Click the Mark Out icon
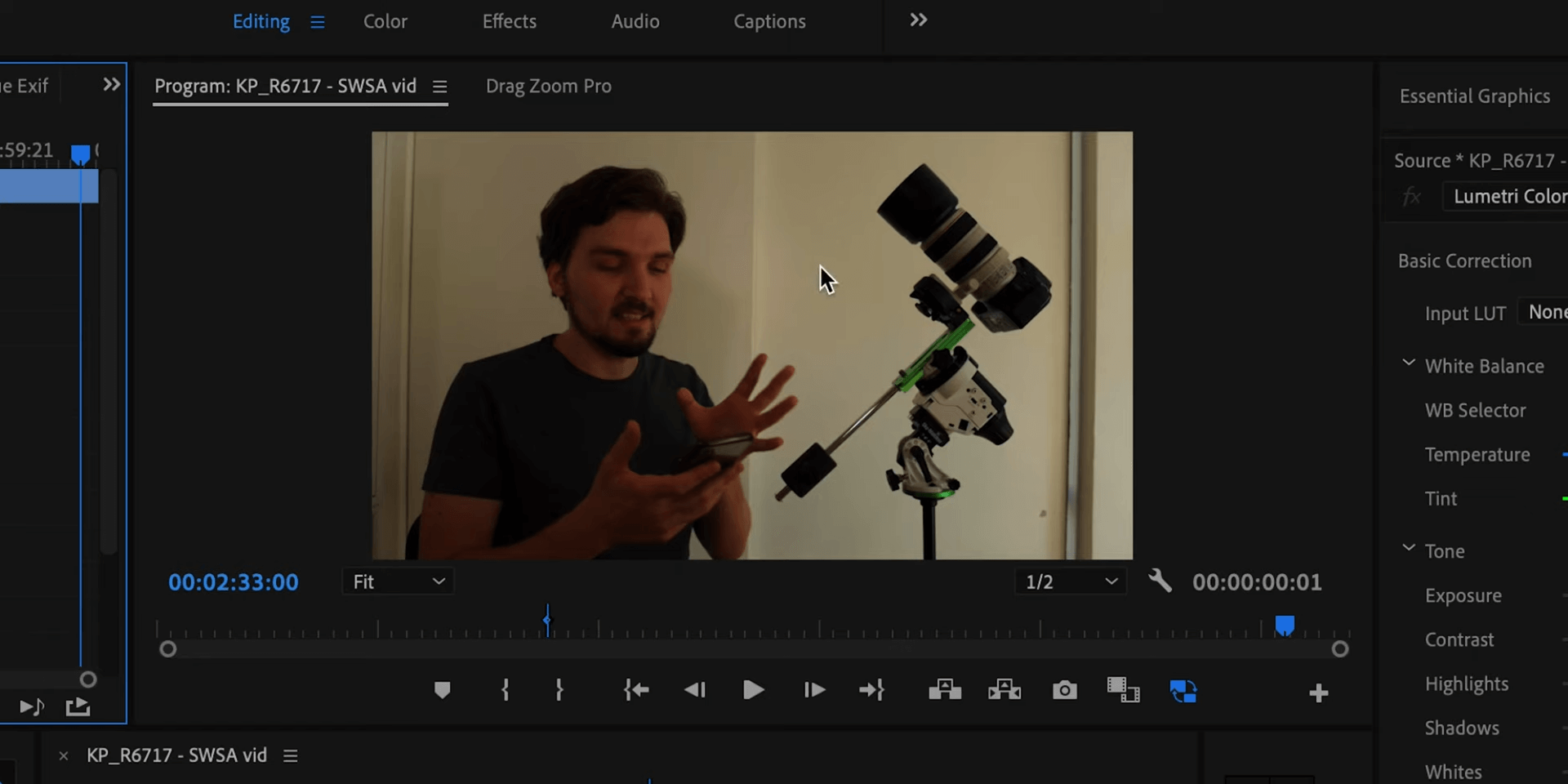This screenshot has height=784, width=1568. pyautogui.click(x=559, y=690)
